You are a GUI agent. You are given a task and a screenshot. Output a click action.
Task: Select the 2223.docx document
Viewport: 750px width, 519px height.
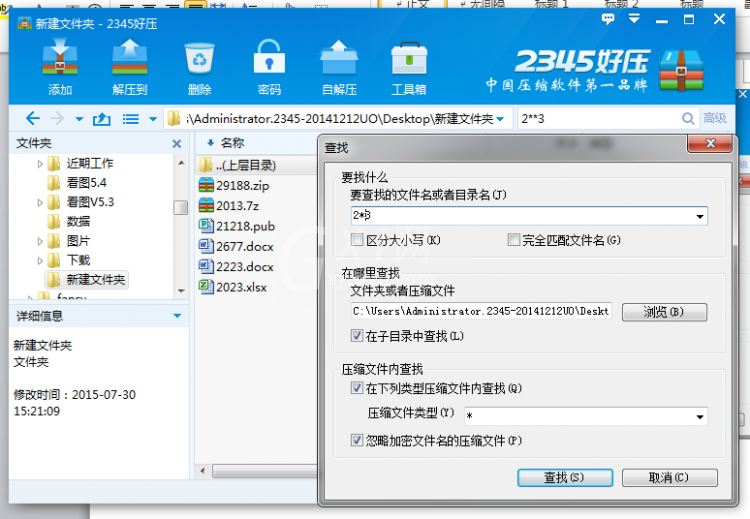pyautogui.click(x=236, y=266)
